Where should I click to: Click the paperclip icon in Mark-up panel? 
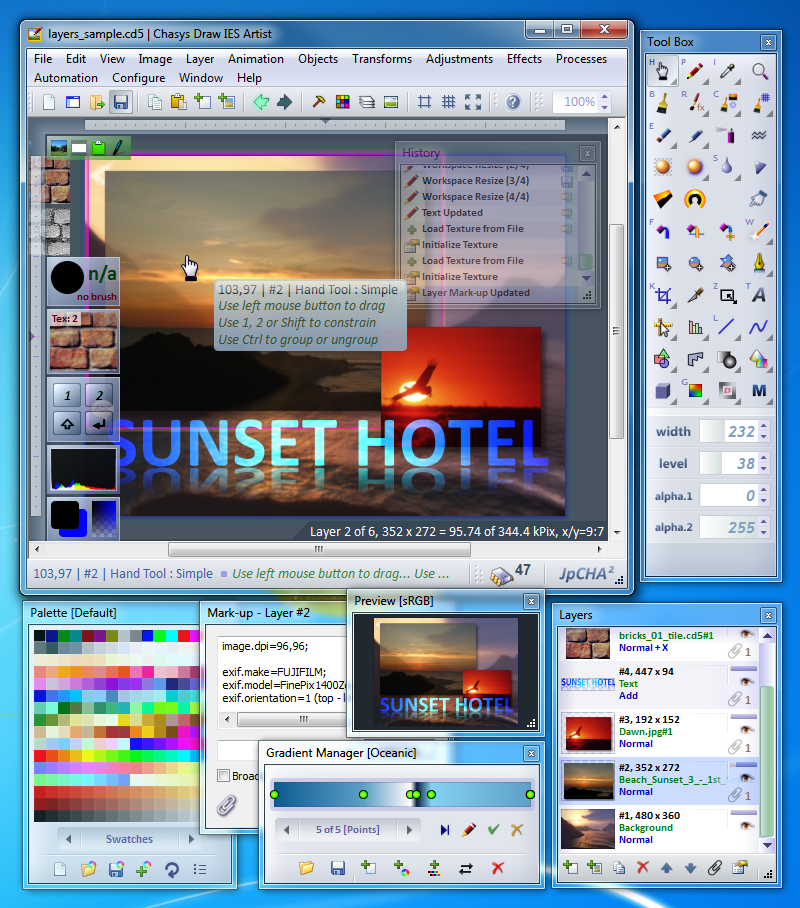click(226, 805)
